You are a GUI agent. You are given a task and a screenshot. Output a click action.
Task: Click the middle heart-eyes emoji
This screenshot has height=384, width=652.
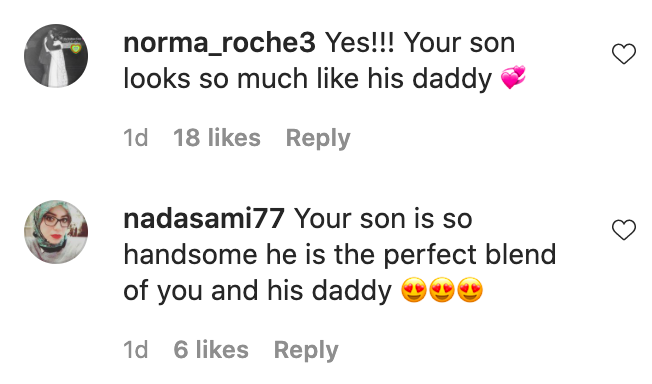442,290
